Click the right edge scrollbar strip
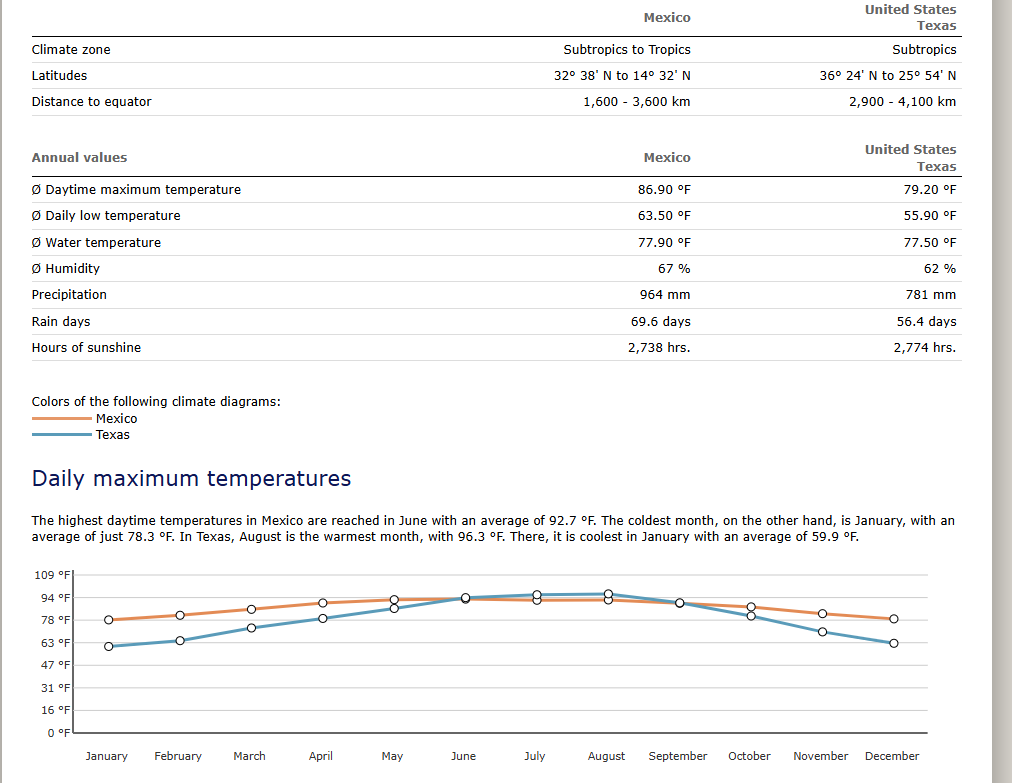The width and height of the screenshot is (1012, 783). (x=1002, y=391)
